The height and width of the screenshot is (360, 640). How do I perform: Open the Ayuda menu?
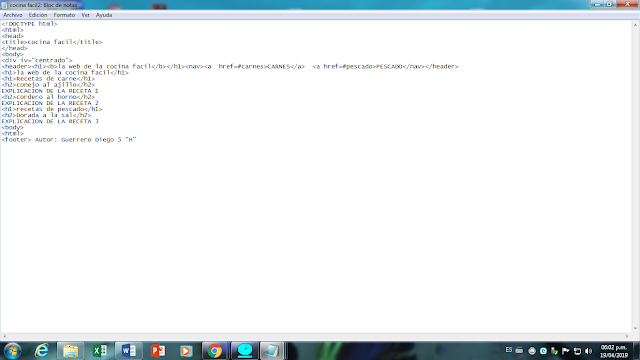point(104,15)
